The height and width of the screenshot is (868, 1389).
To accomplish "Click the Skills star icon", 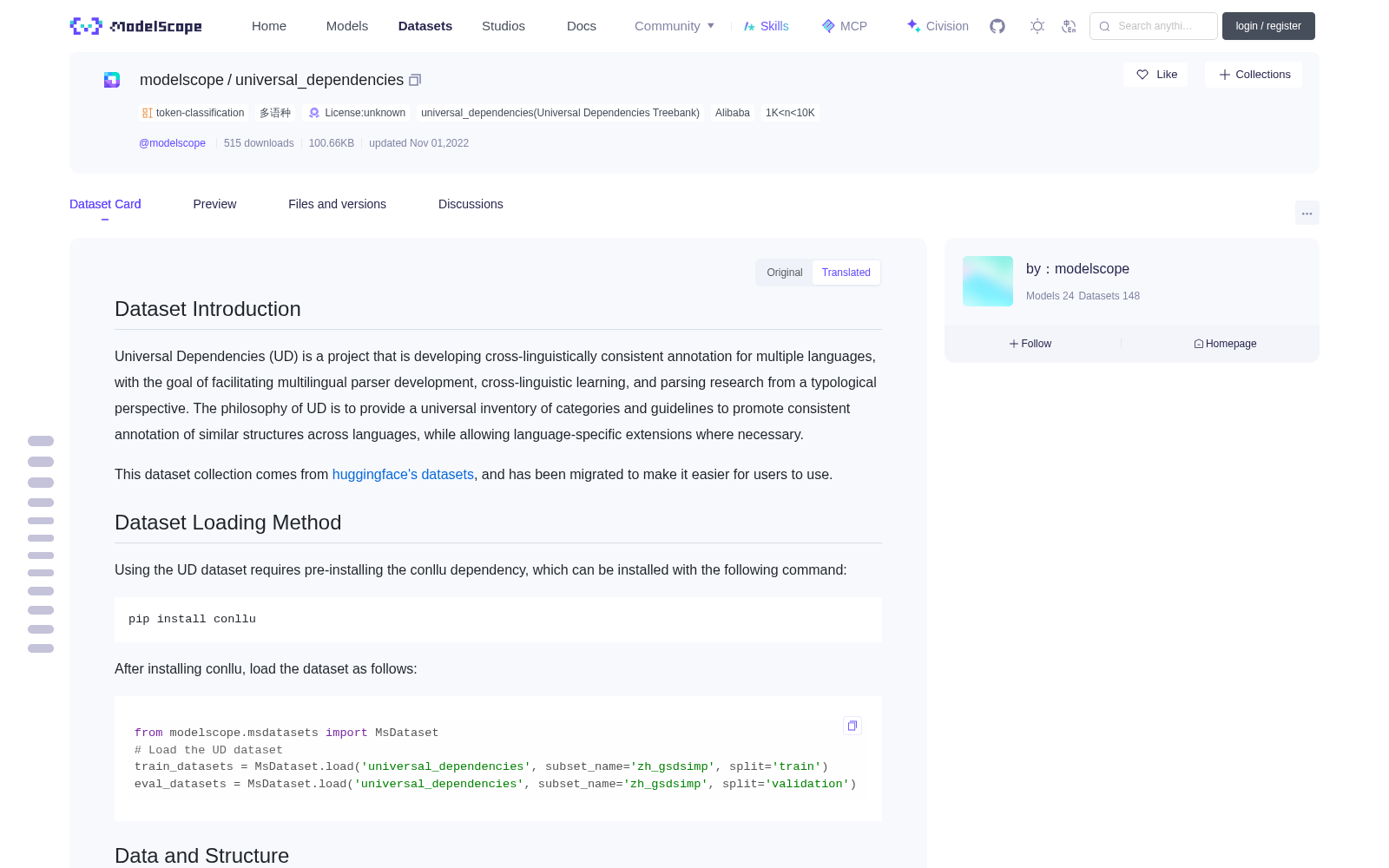I will [x=749, y=26].
